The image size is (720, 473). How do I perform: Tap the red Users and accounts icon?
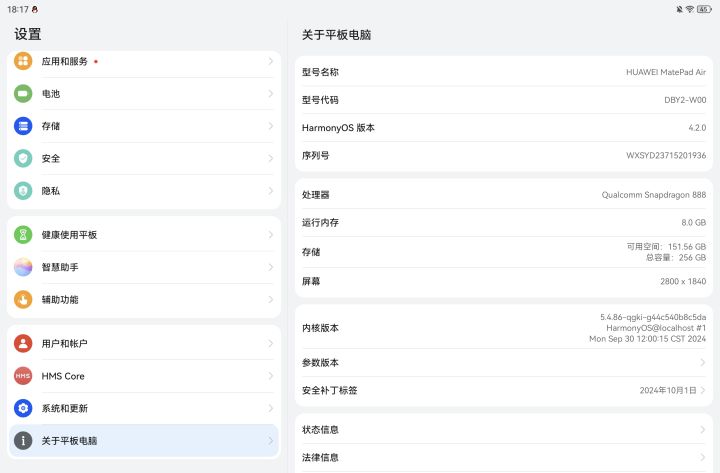(x=23, y=343)
